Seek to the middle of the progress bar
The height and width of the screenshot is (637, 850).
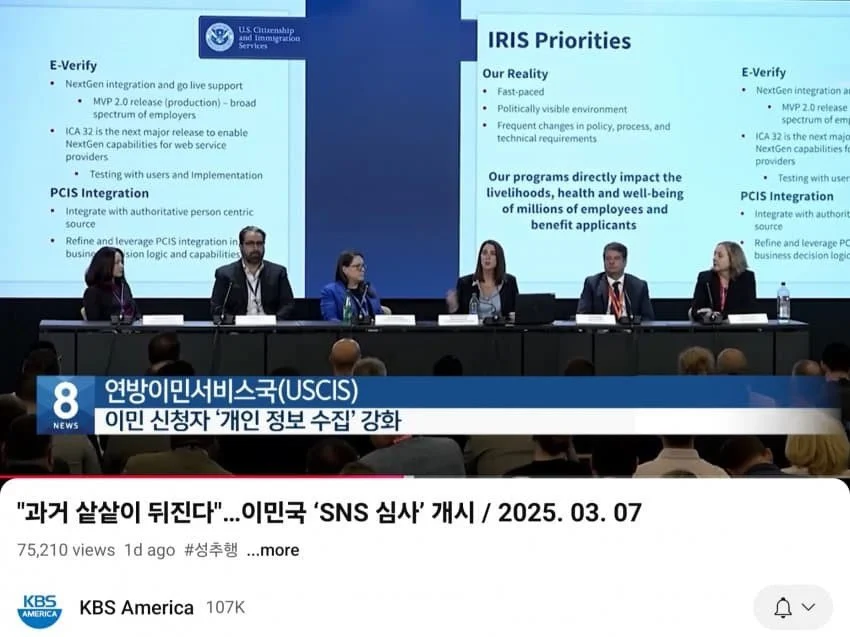425,477
